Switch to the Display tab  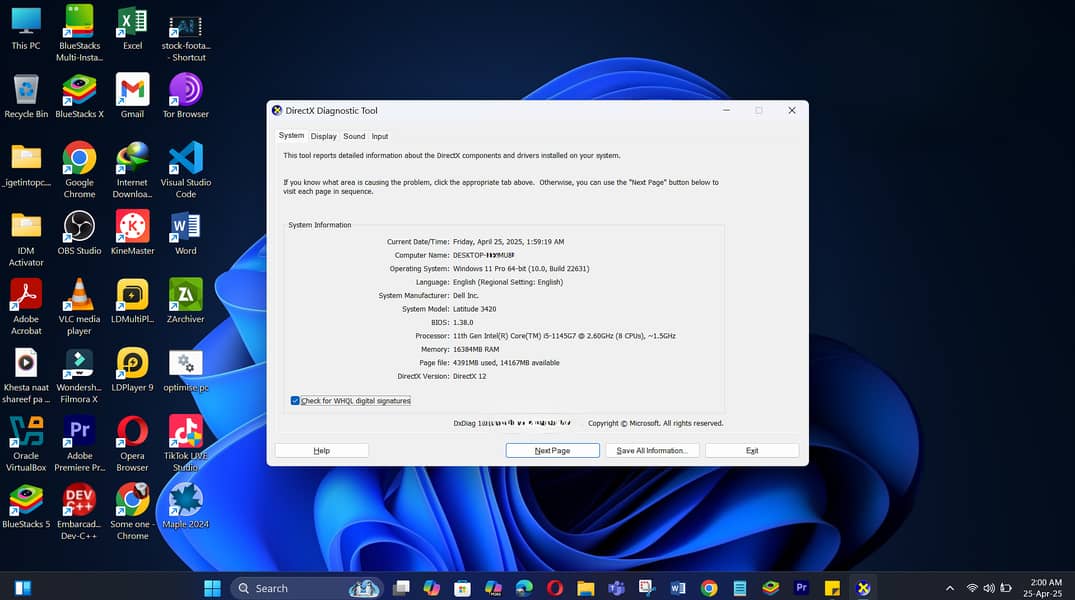(323, 136)
